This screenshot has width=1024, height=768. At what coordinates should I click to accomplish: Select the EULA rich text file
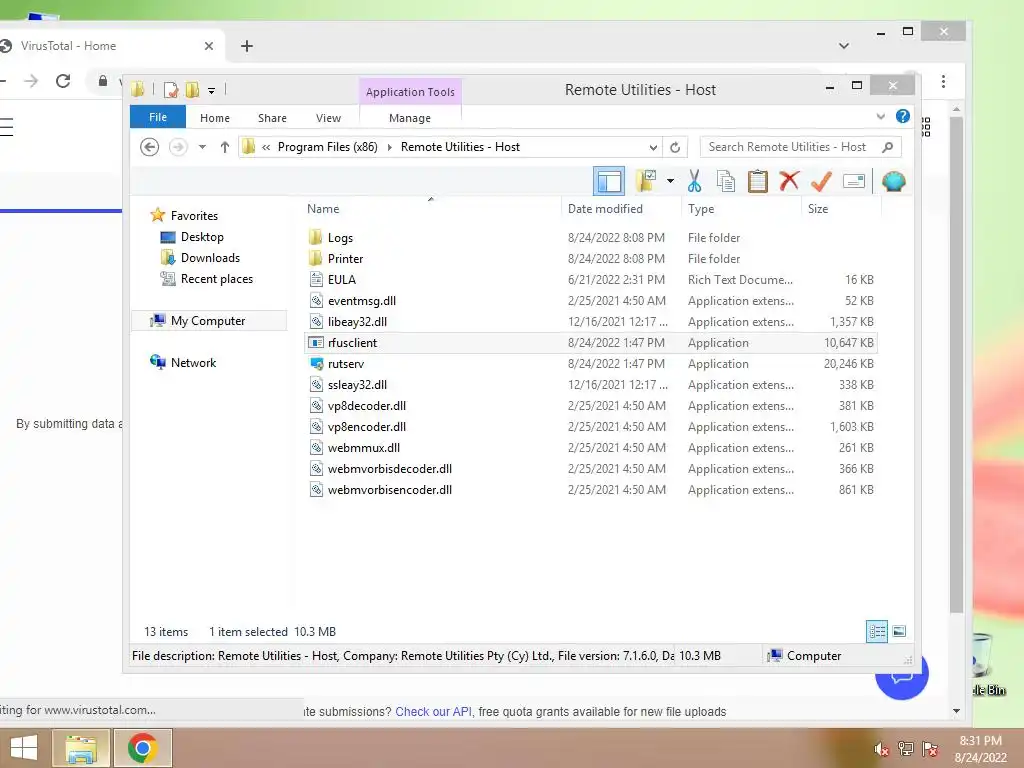tap(590, 280)
